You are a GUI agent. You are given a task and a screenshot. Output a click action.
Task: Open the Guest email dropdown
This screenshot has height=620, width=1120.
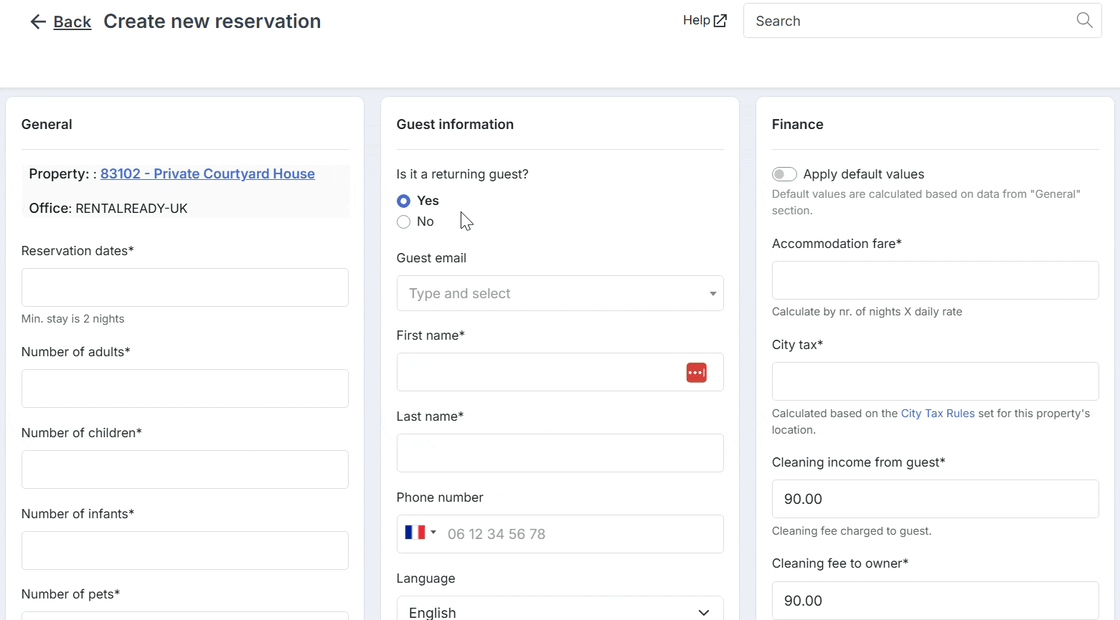coord(560,293)
